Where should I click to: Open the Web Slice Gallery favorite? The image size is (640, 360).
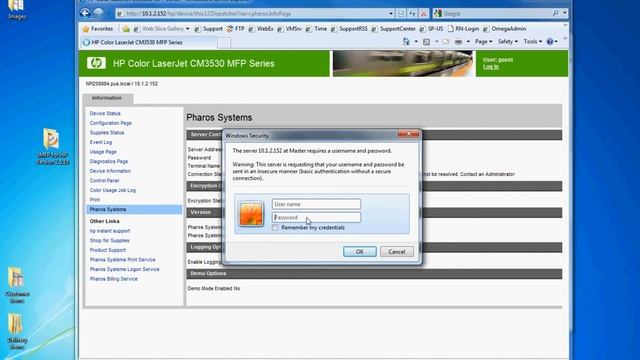[162, 29]
